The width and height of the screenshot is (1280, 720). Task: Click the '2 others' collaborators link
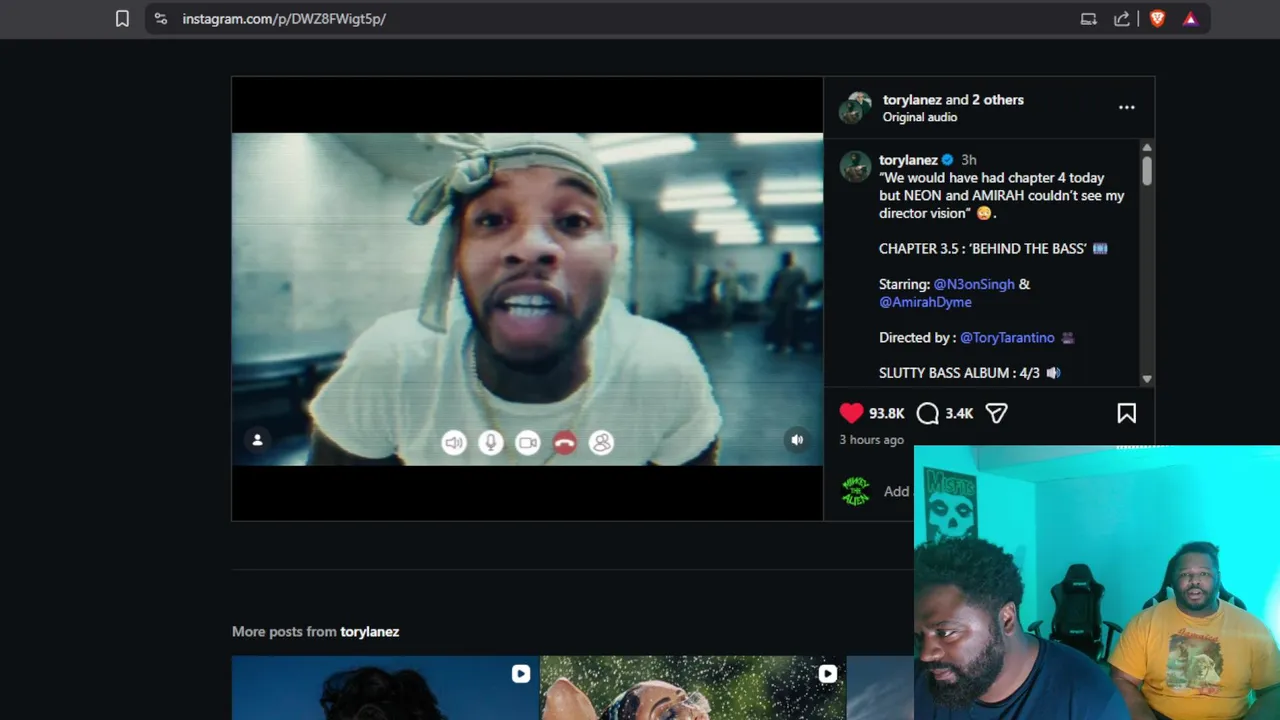pyautogui.click(x=998, y=100)
